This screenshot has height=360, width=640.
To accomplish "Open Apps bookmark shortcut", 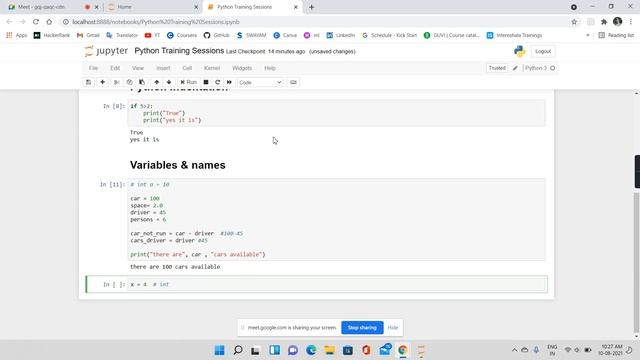I will click(17, 35).
